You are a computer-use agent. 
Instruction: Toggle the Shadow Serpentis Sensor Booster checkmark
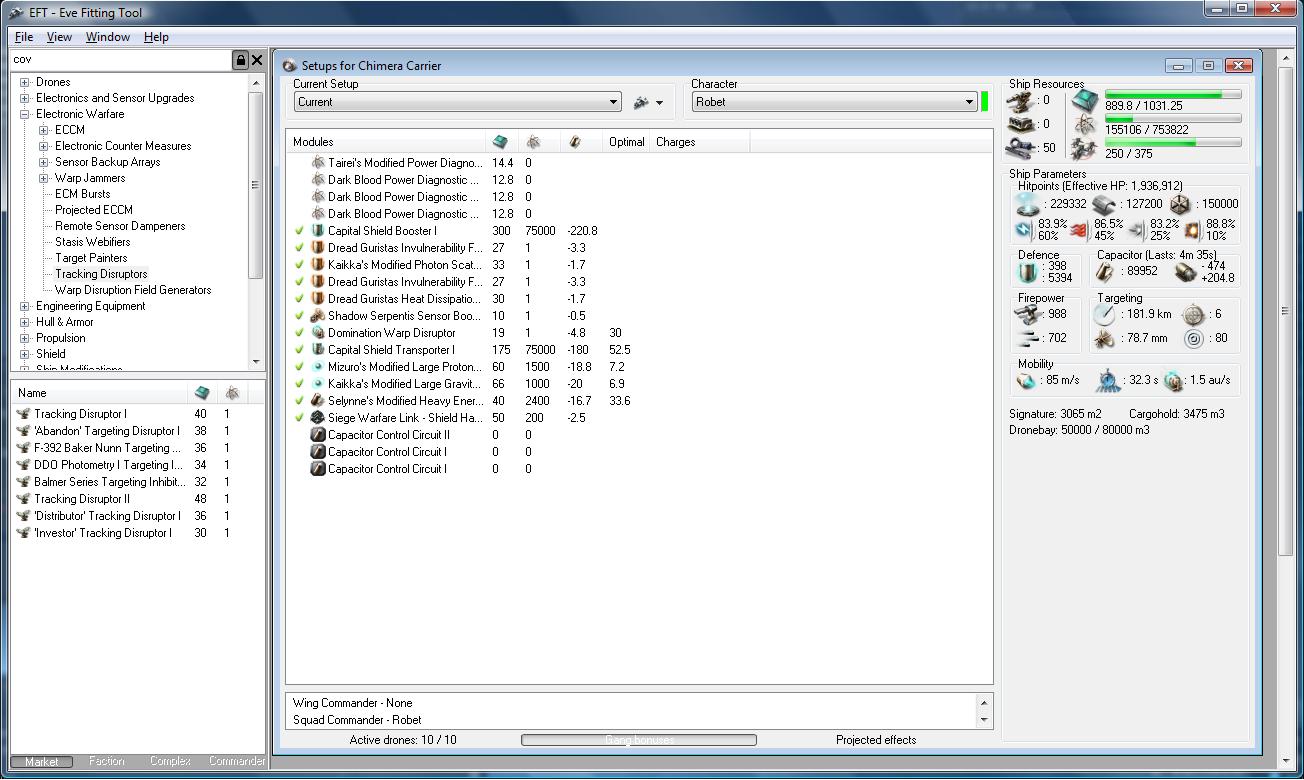(299, 316)
